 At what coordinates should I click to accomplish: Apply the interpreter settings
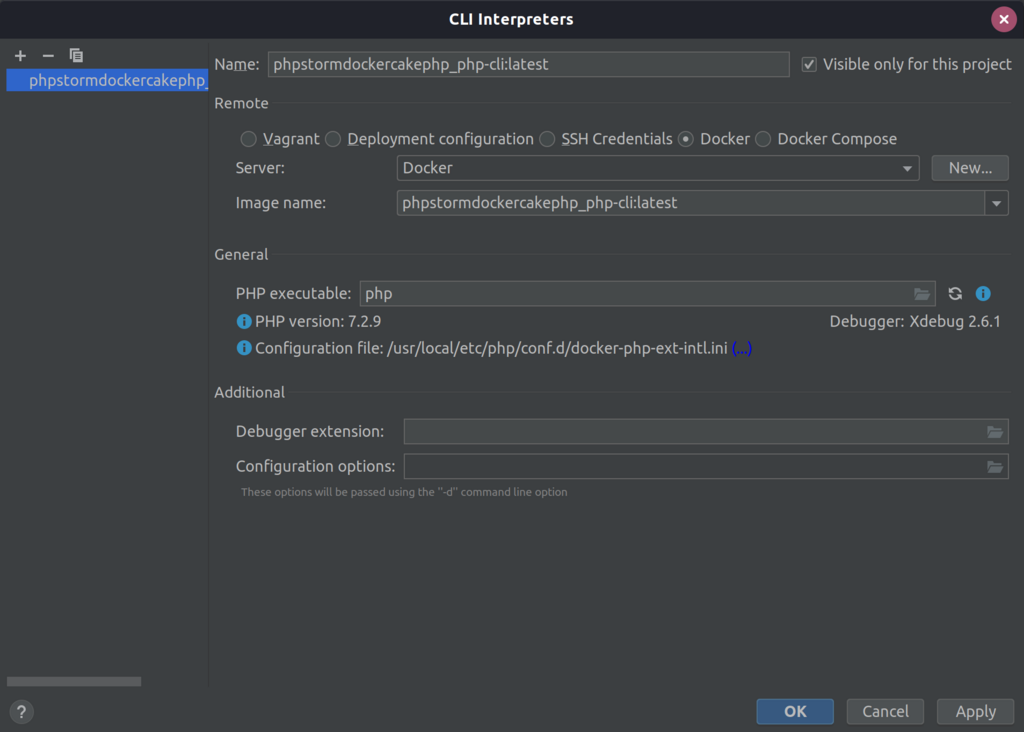coord(975,711)
